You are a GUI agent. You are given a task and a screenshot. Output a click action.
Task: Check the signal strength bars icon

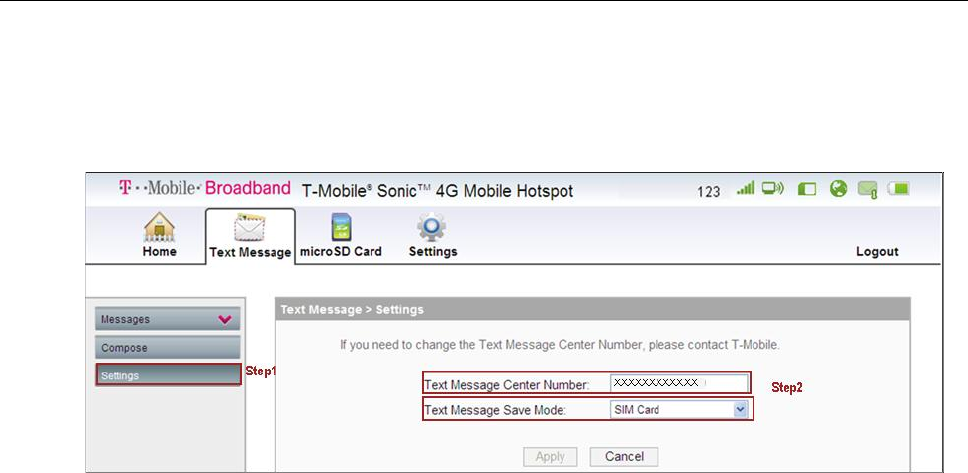pyautogui.click(x=746, y=188)
